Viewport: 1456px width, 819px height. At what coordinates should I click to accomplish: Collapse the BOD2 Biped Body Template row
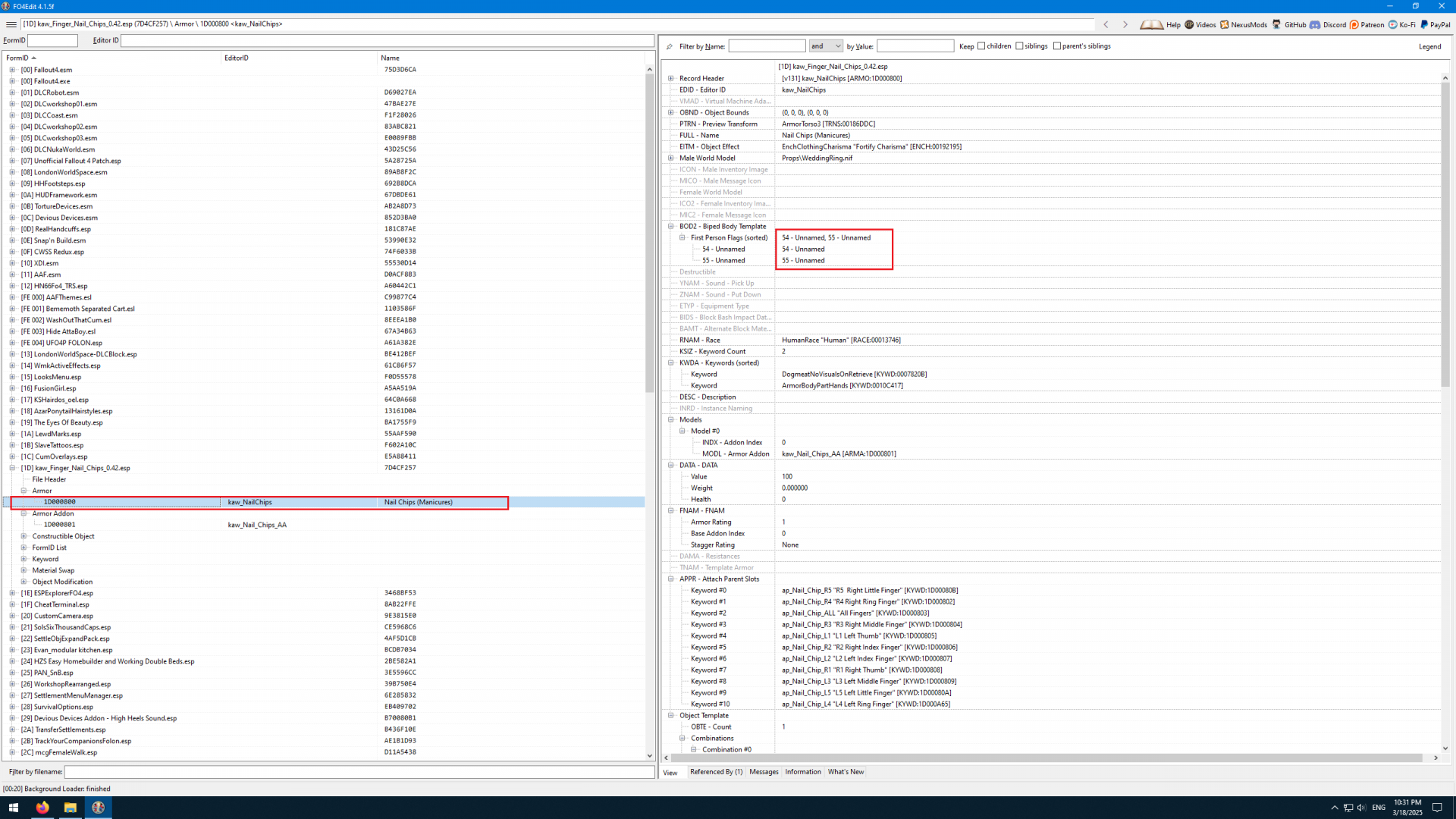[671, 226]
